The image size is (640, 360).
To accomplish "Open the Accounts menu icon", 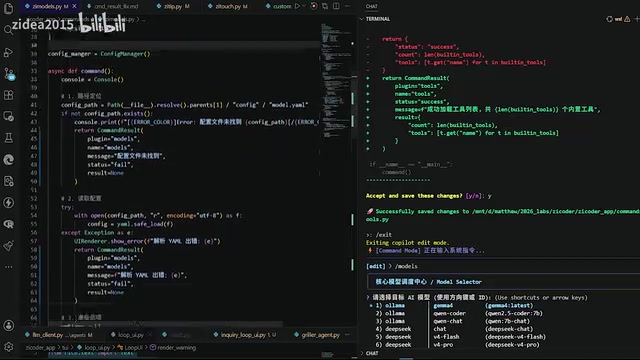I will pyautogui.click(x=9, y=325).
